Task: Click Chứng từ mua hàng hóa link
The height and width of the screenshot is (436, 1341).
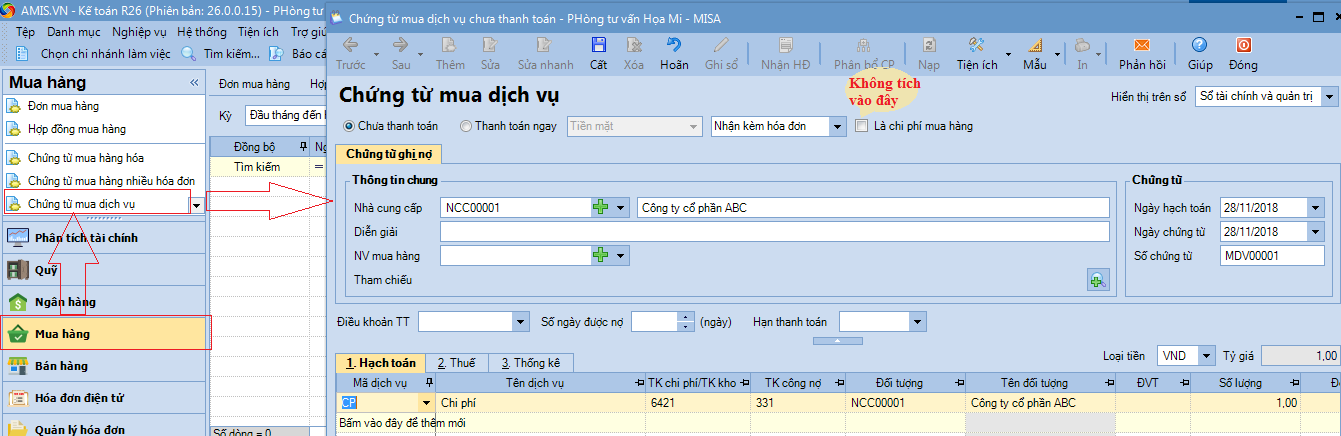Action: pos(85,158)
